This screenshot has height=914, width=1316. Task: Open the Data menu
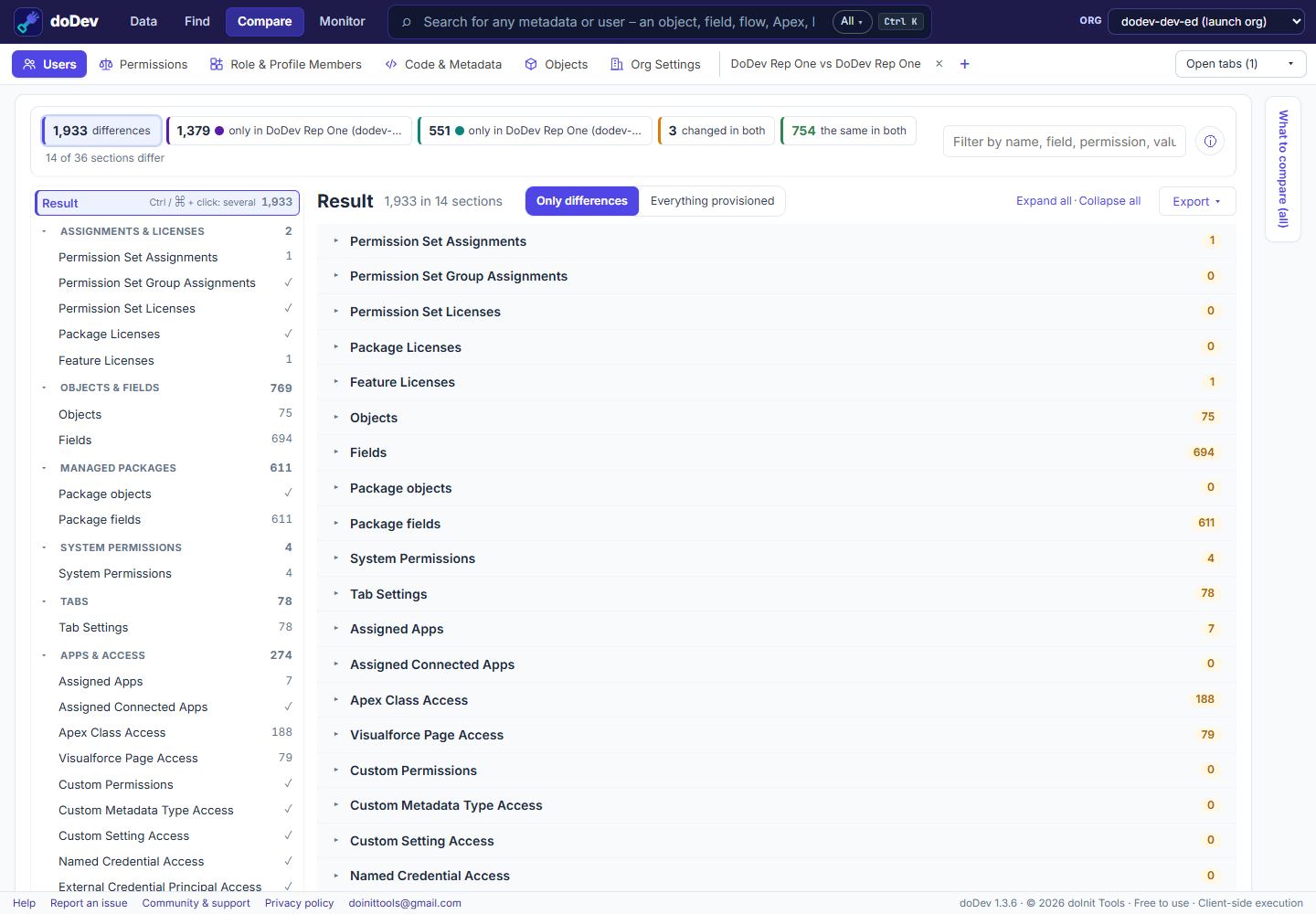(143, 21)
